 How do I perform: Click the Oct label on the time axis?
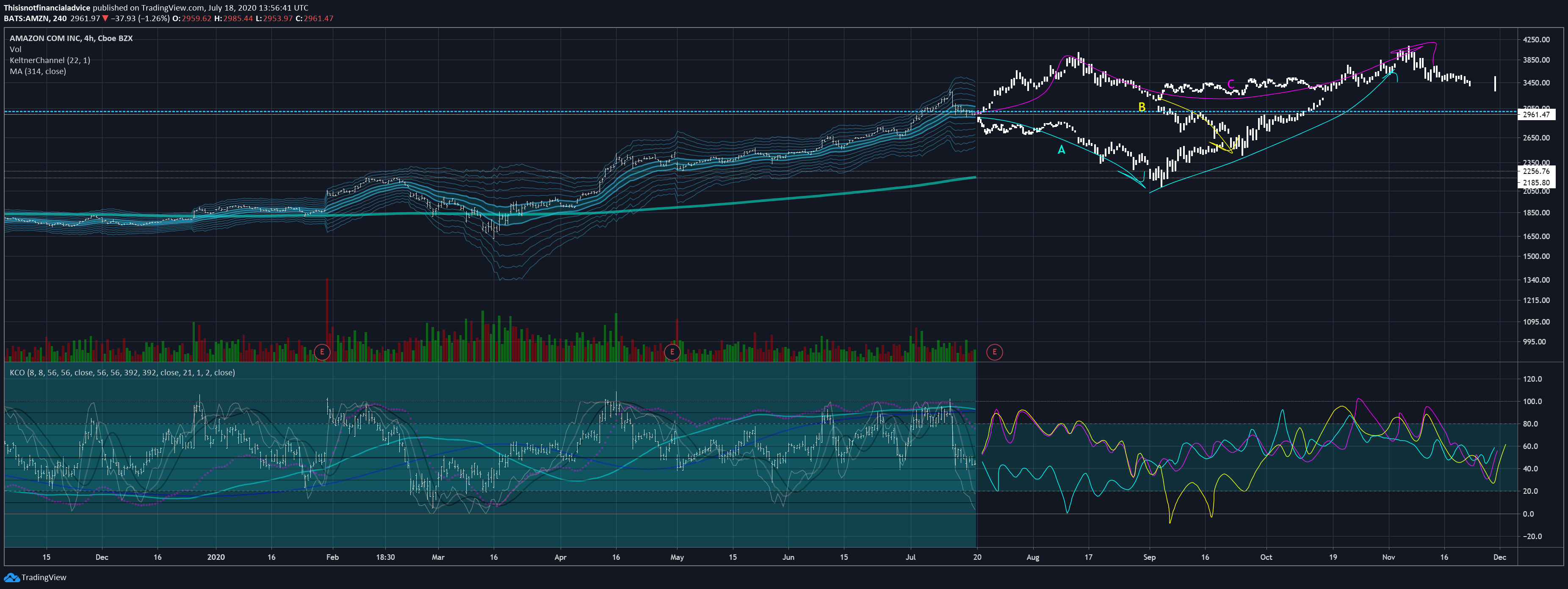pos(1266,557)
